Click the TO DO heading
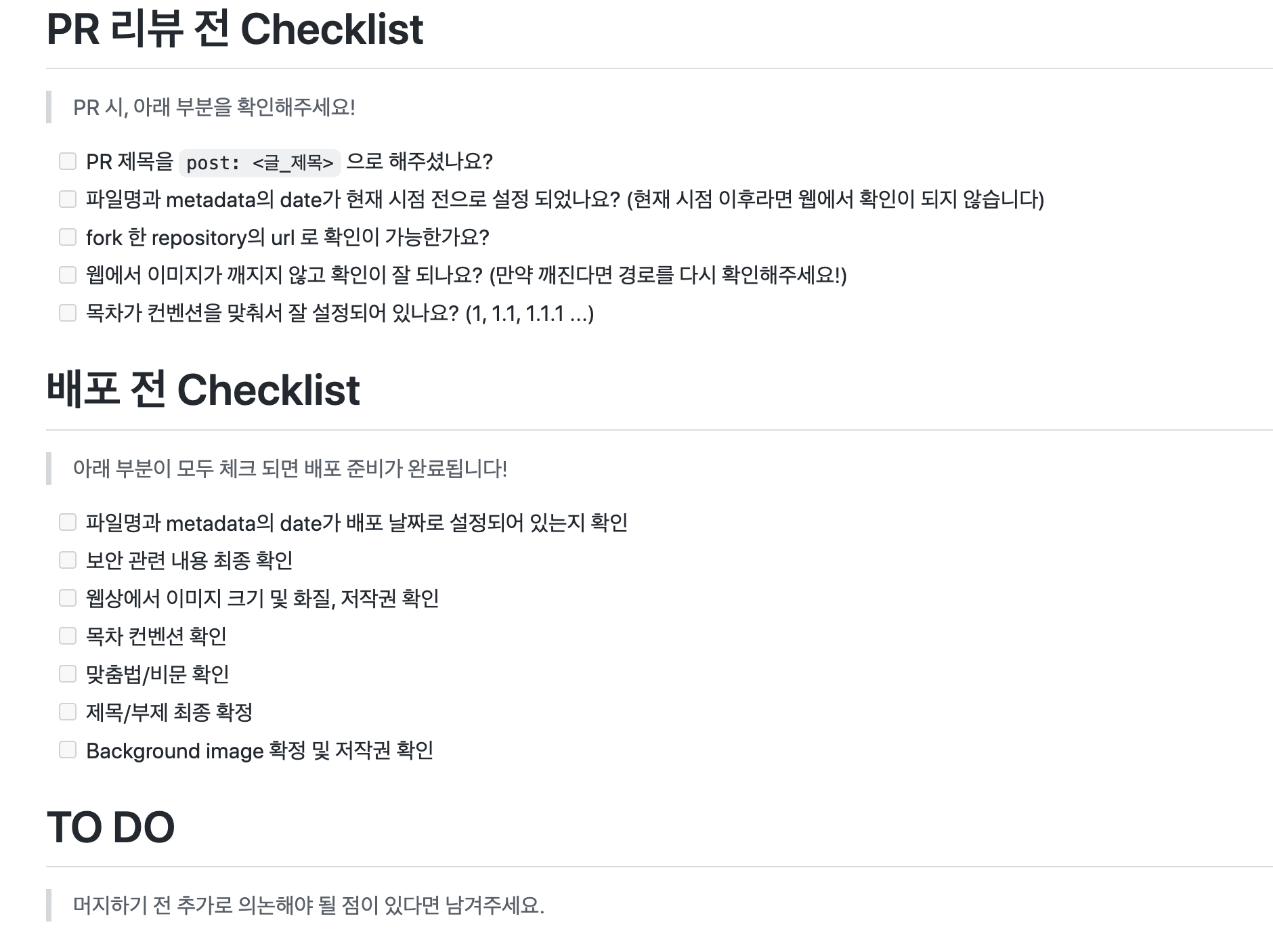This screenshot has height=952, width=1273. [110, 827]
